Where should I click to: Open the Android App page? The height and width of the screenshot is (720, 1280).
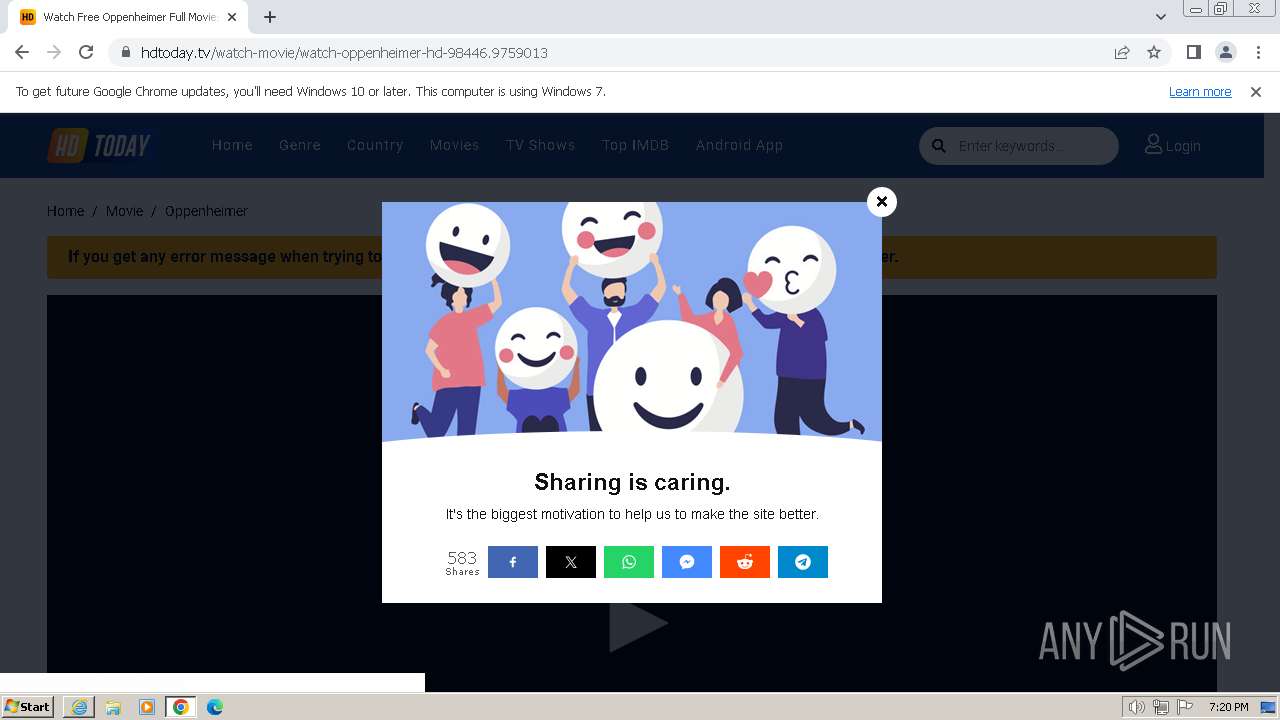pos(739,145)
